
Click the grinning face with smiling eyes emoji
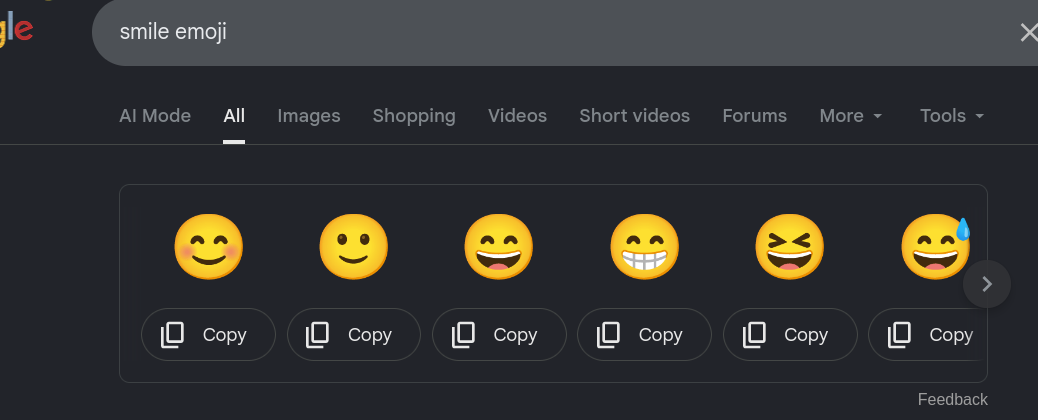pos(498,247)
